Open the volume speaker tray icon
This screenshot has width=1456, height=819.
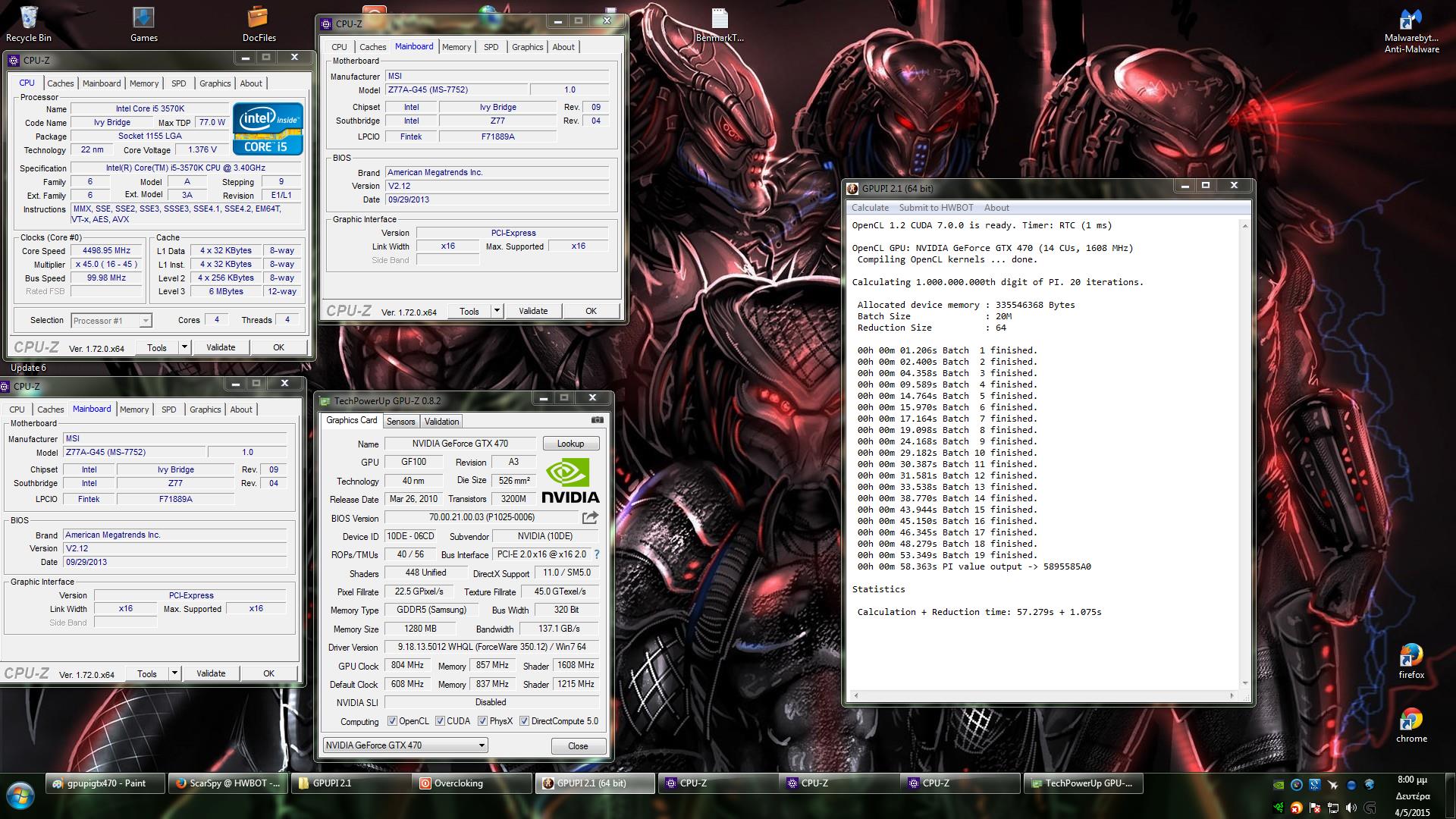[x=1351, y=808]
